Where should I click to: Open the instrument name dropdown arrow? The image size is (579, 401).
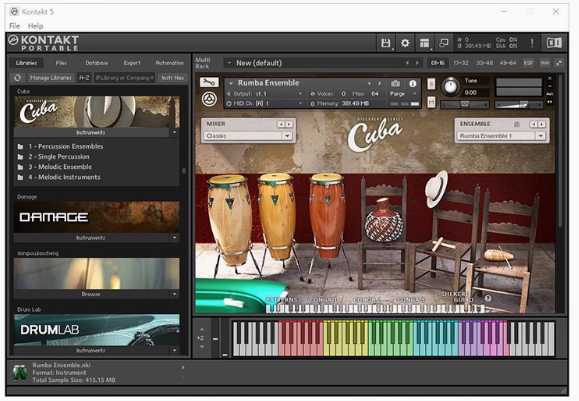click(231, 83)
